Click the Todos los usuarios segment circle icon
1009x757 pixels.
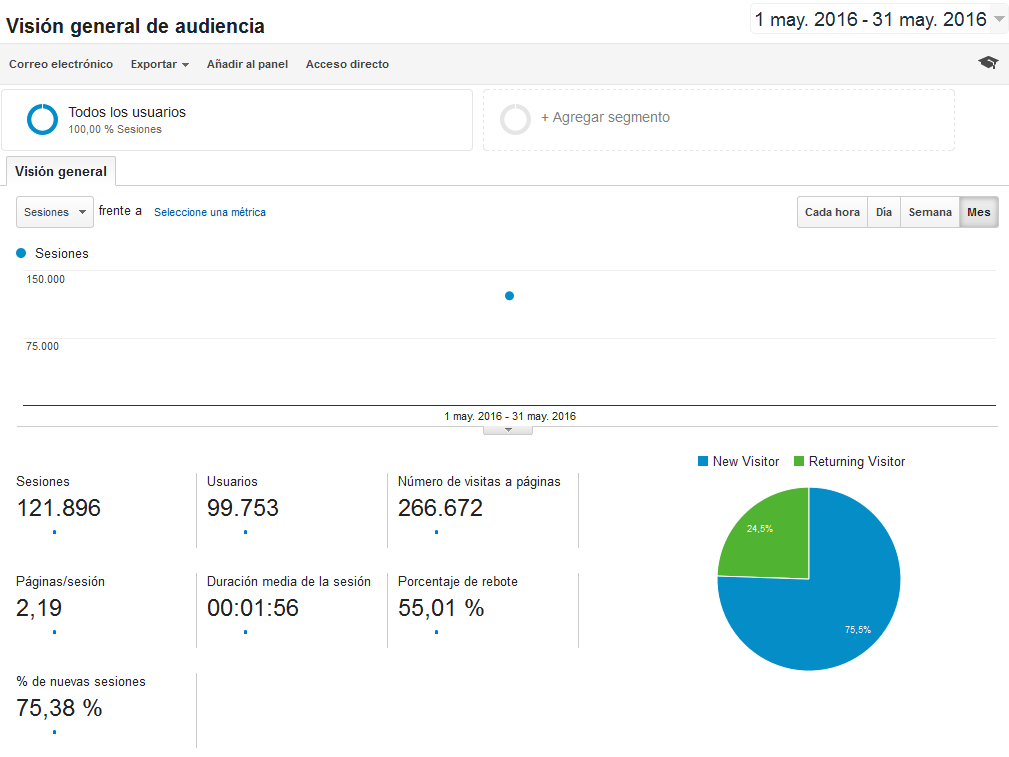point(42,119)
